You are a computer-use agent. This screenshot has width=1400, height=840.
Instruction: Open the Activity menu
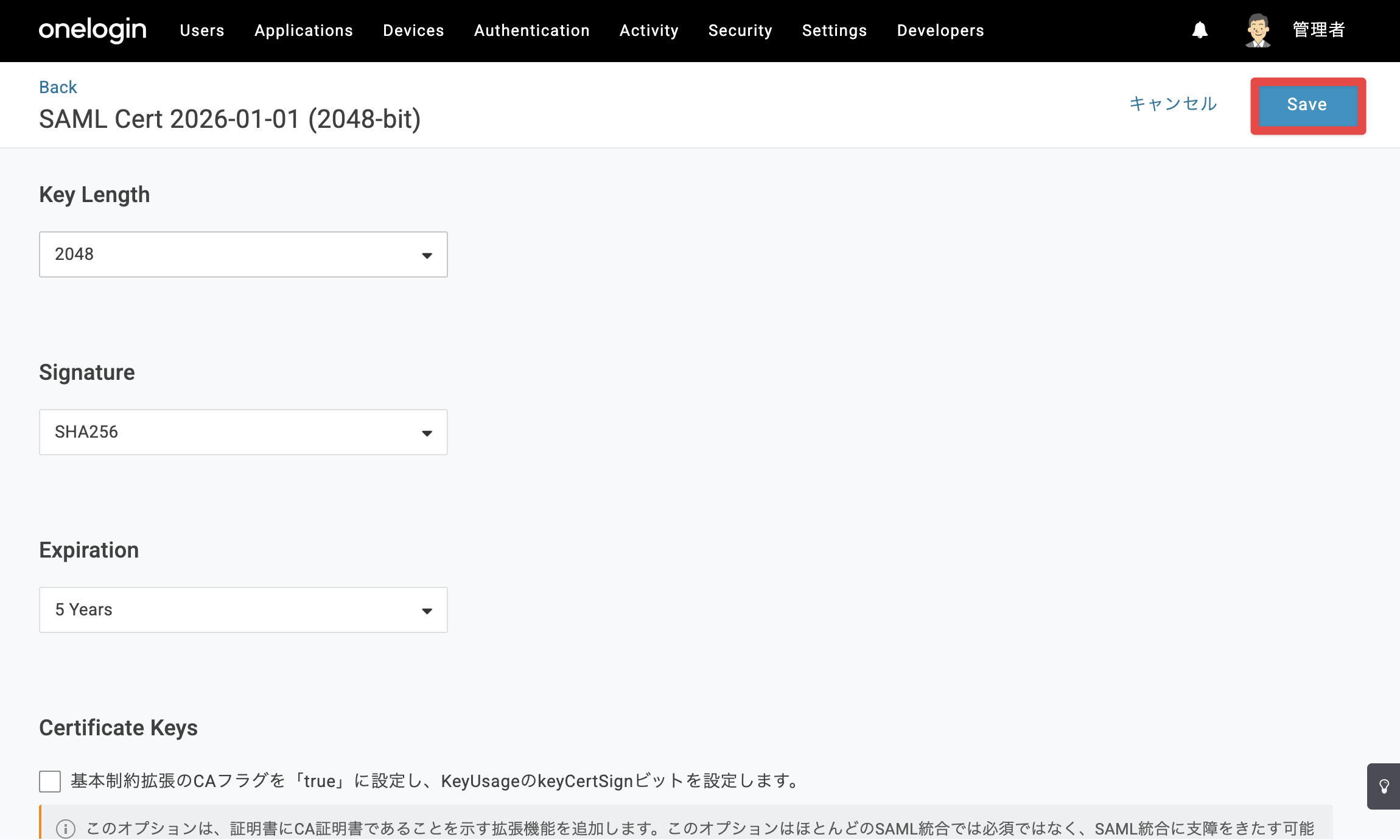(649, 30)
